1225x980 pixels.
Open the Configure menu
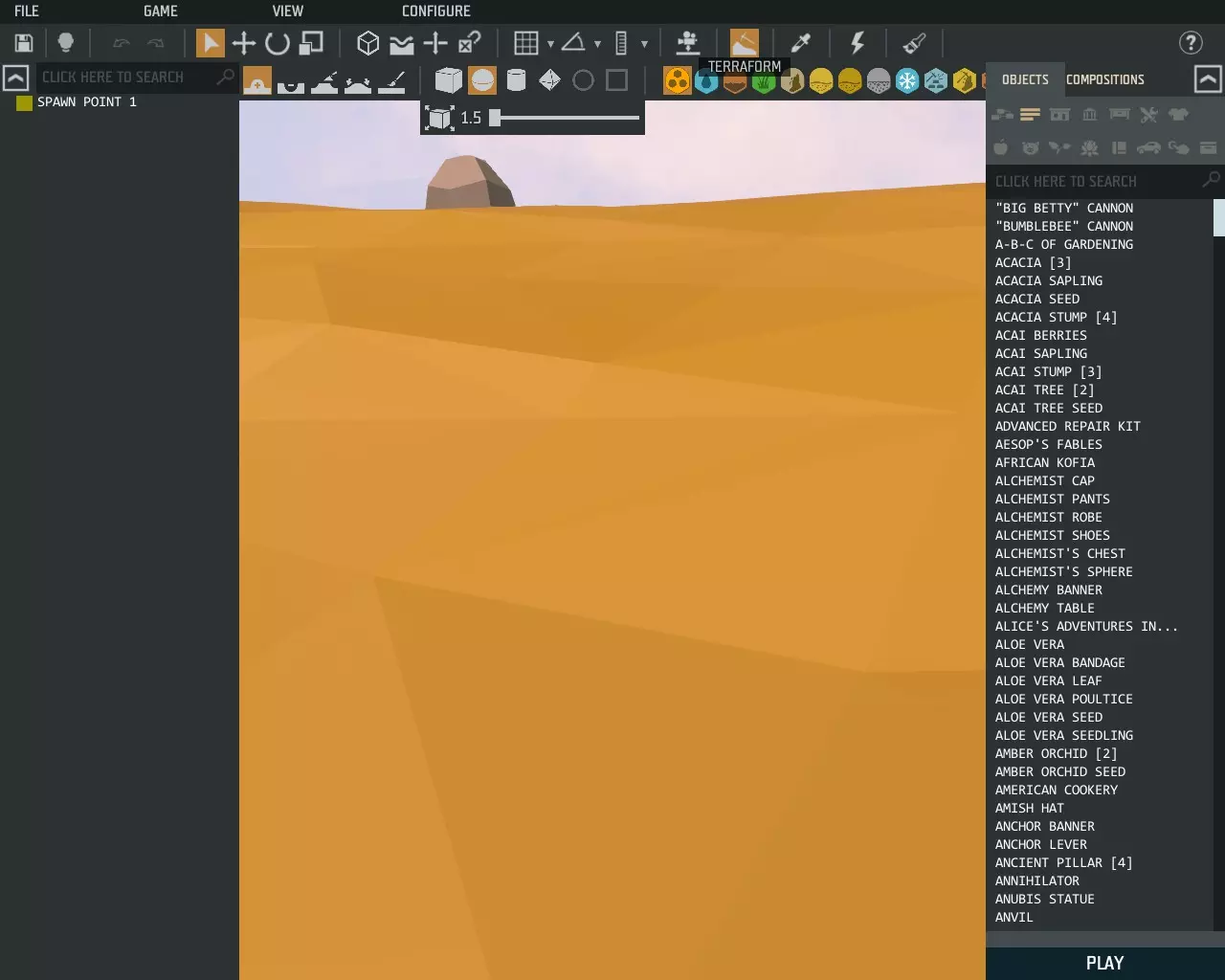tap(435, 11)
